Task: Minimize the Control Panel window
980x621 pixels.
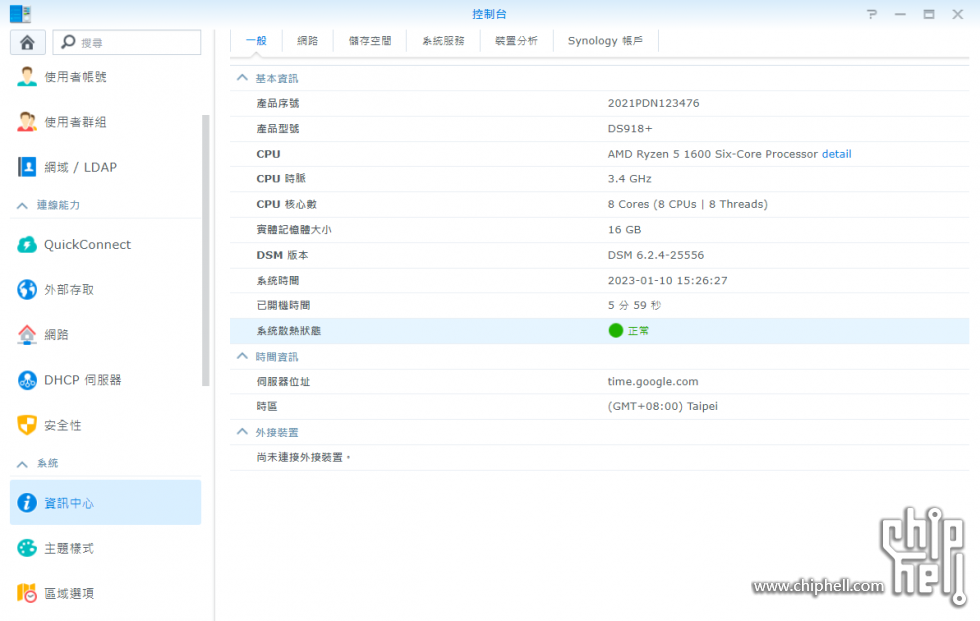Action: point(900,14)
